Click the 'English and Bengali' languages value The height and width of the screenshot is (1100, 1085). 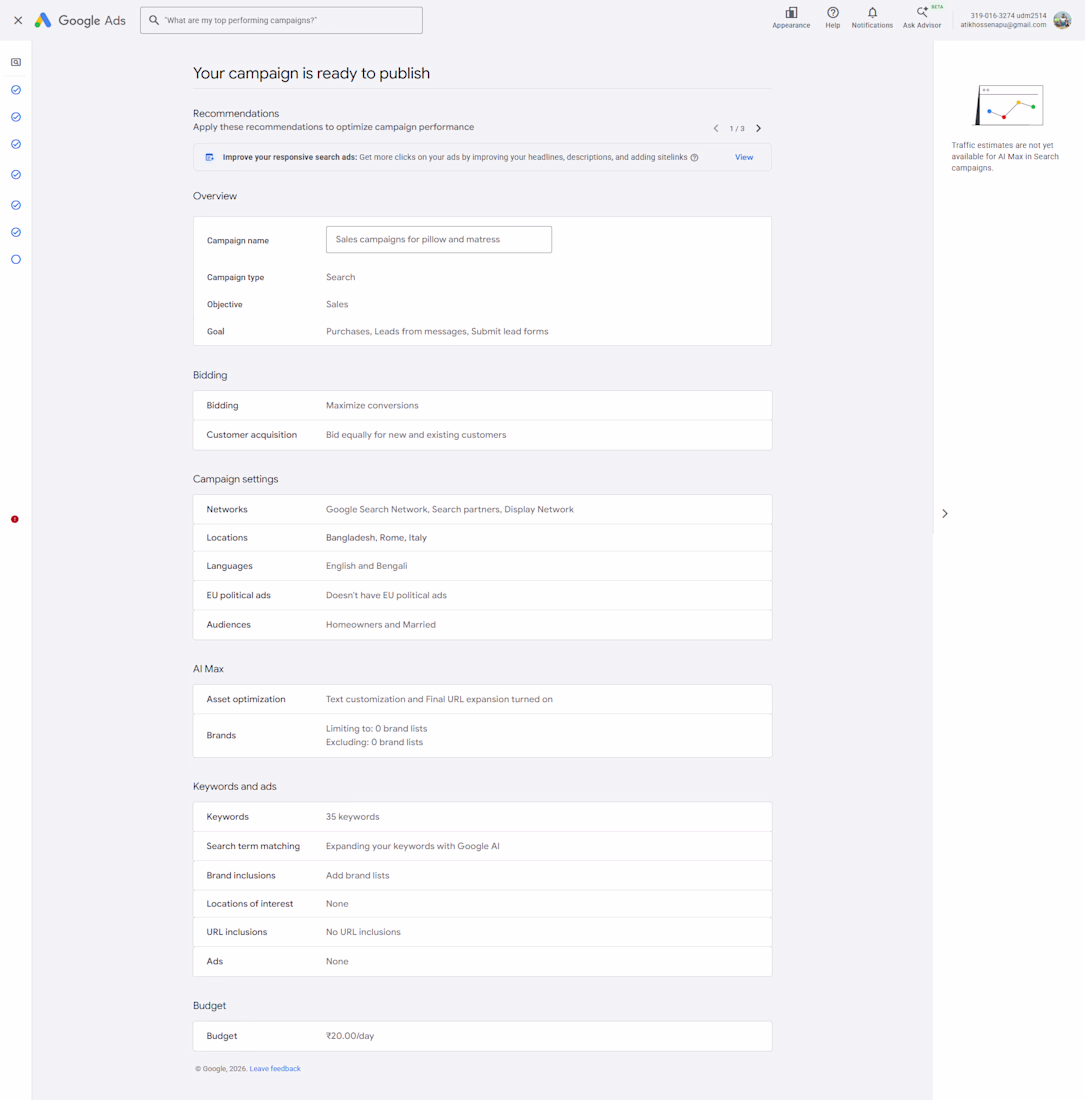click(366, 565)
